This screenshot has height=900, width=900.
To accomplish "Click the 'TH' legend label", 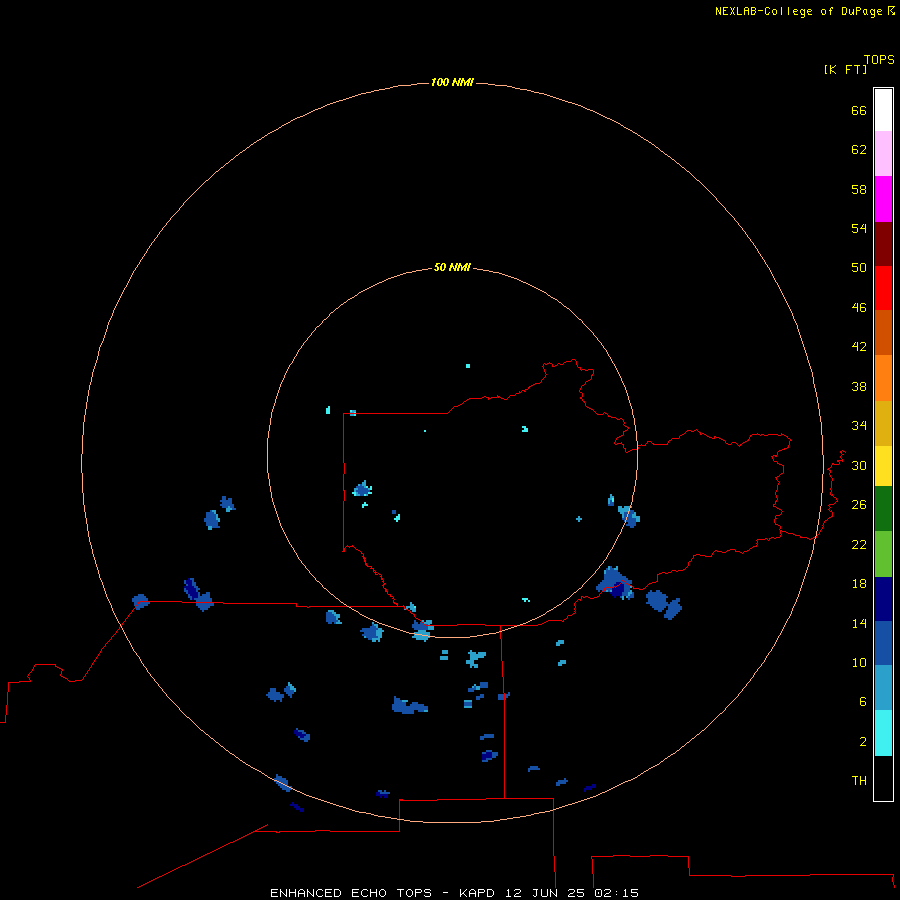I will click(859, 780).
